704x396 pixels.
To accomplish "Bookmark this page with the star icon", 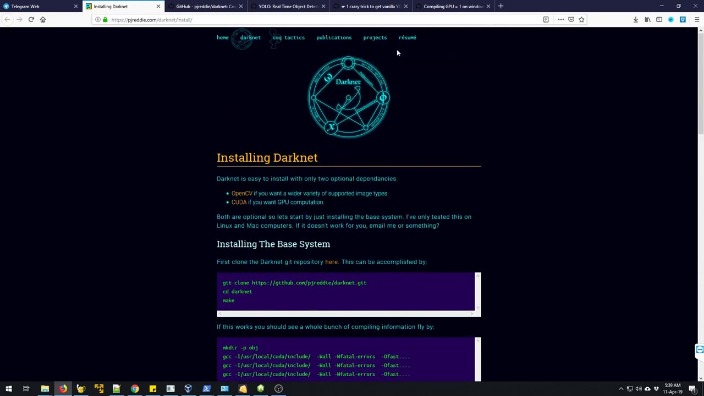I will 581,20.
